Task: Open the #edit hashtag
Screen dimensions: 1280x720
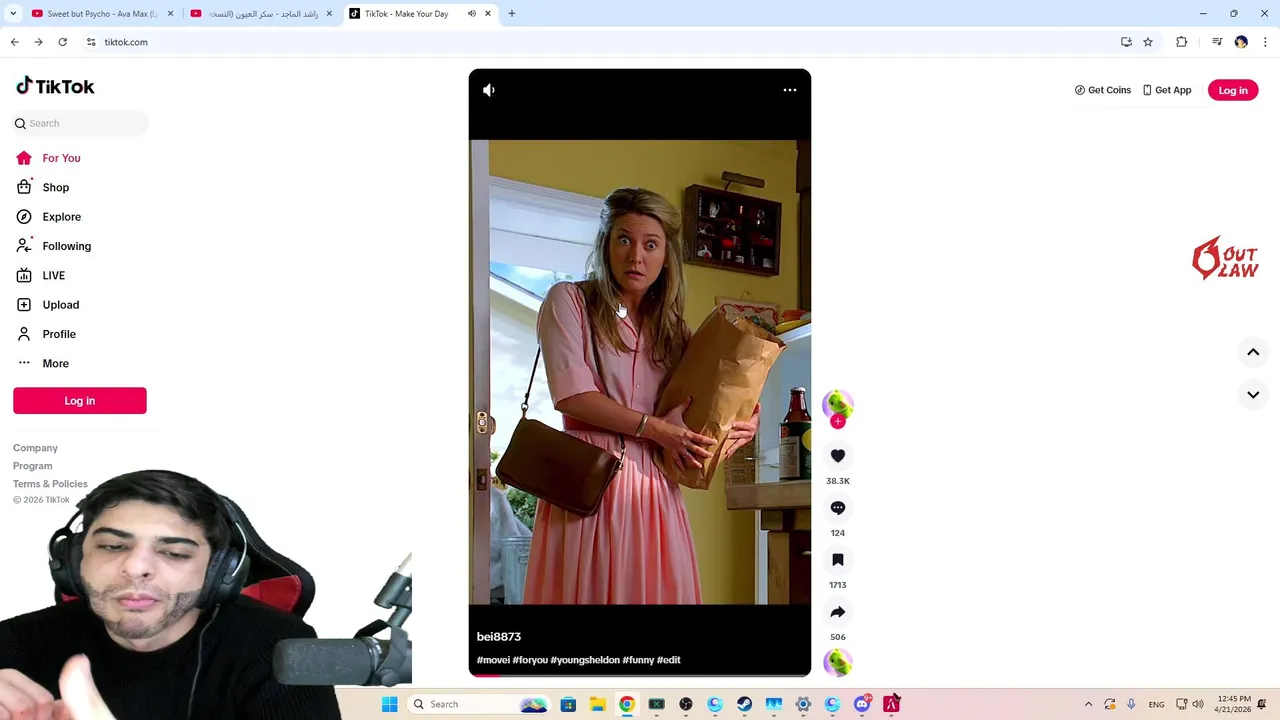Action: tap(669, 660)
